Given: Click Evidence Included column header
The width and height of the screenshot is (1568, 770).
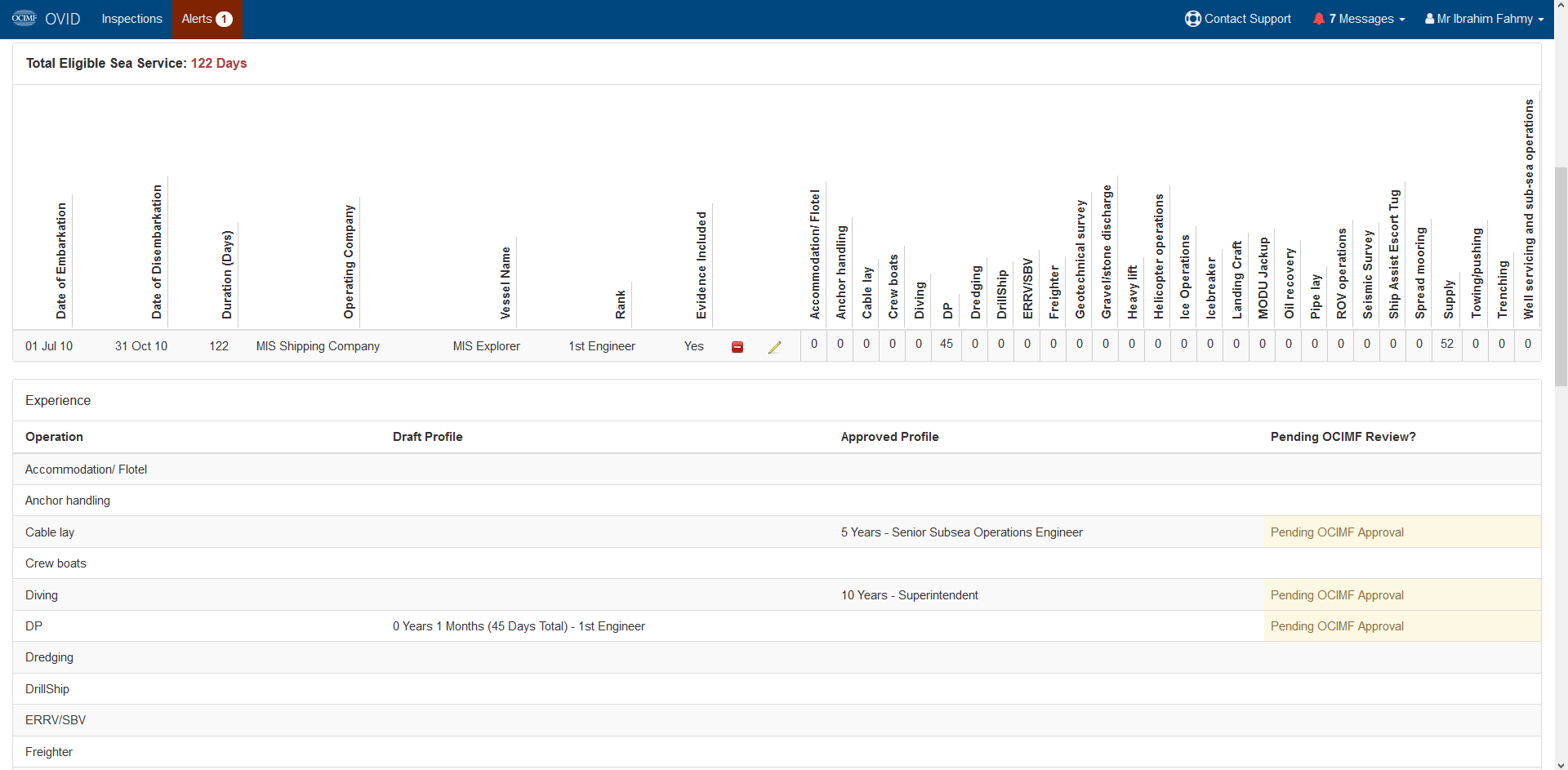Looking at the screenshot, I should pyautogui.click(x=702, y=265).
